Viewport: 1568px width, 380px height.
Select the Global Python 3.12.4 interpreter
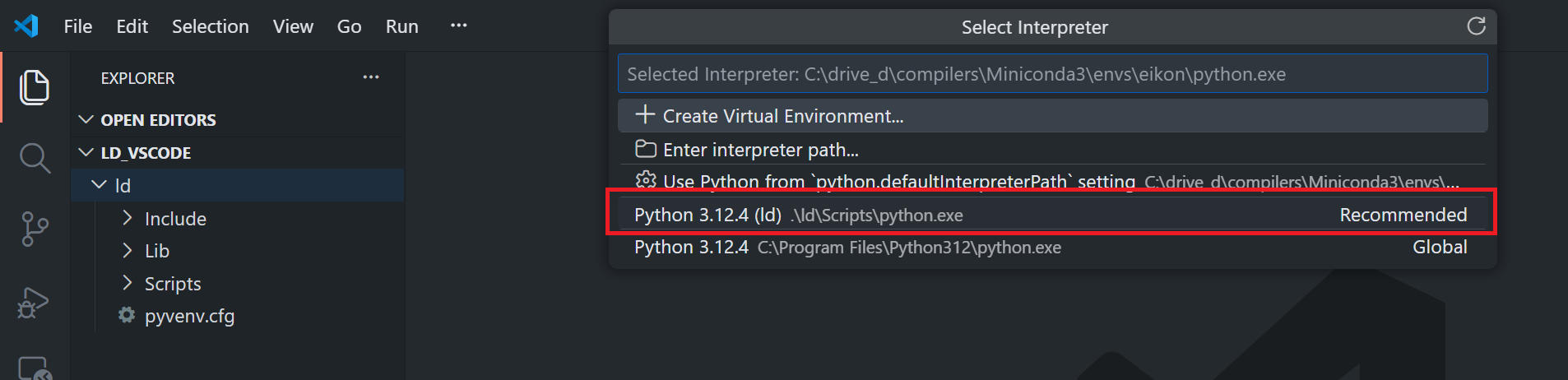point(1052,247)
